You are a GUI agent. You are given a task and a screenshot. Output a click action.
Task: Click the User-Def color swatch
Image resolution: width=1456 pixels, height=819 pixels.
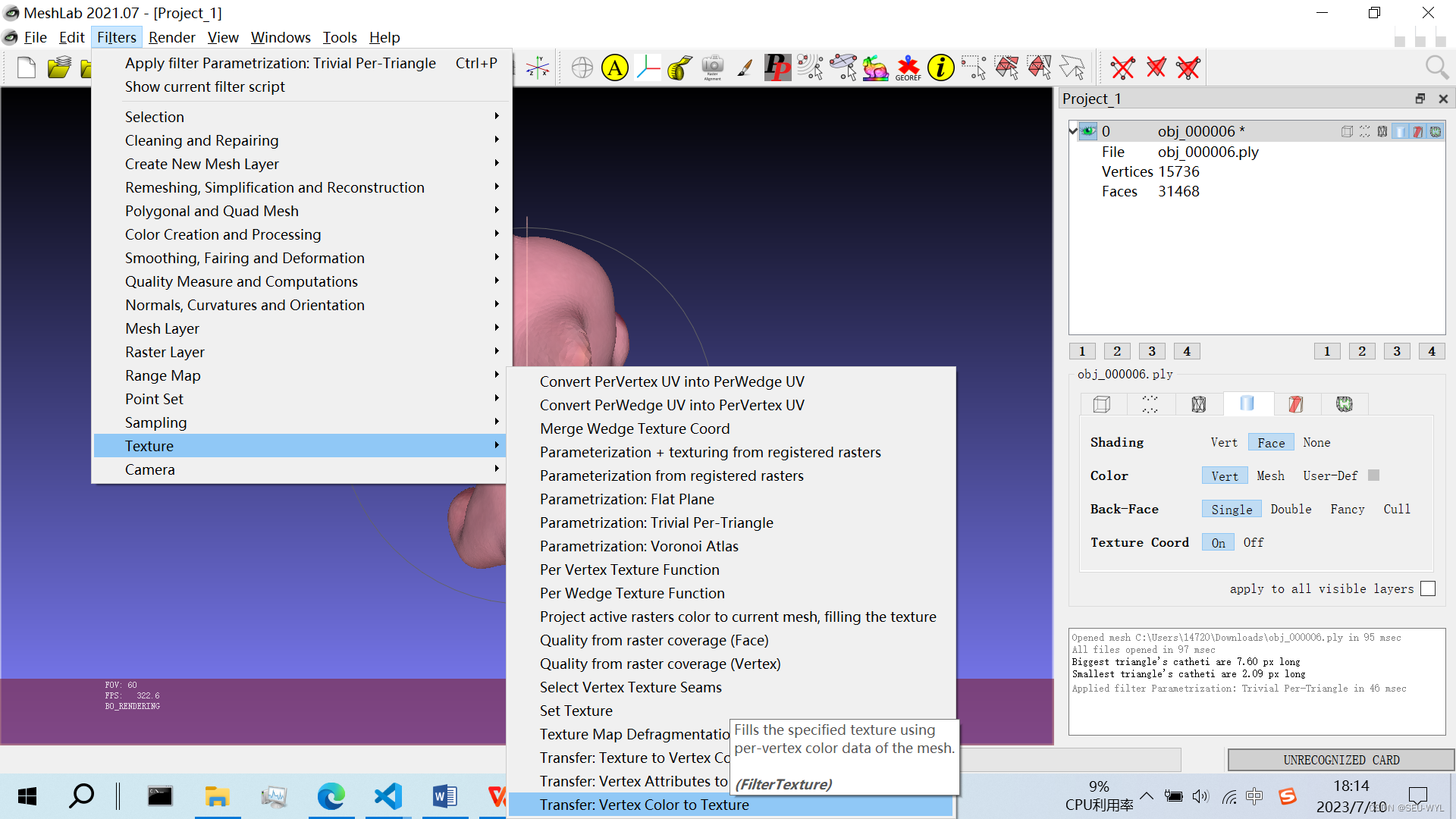pyautogui.click(x=1373, y=475)
